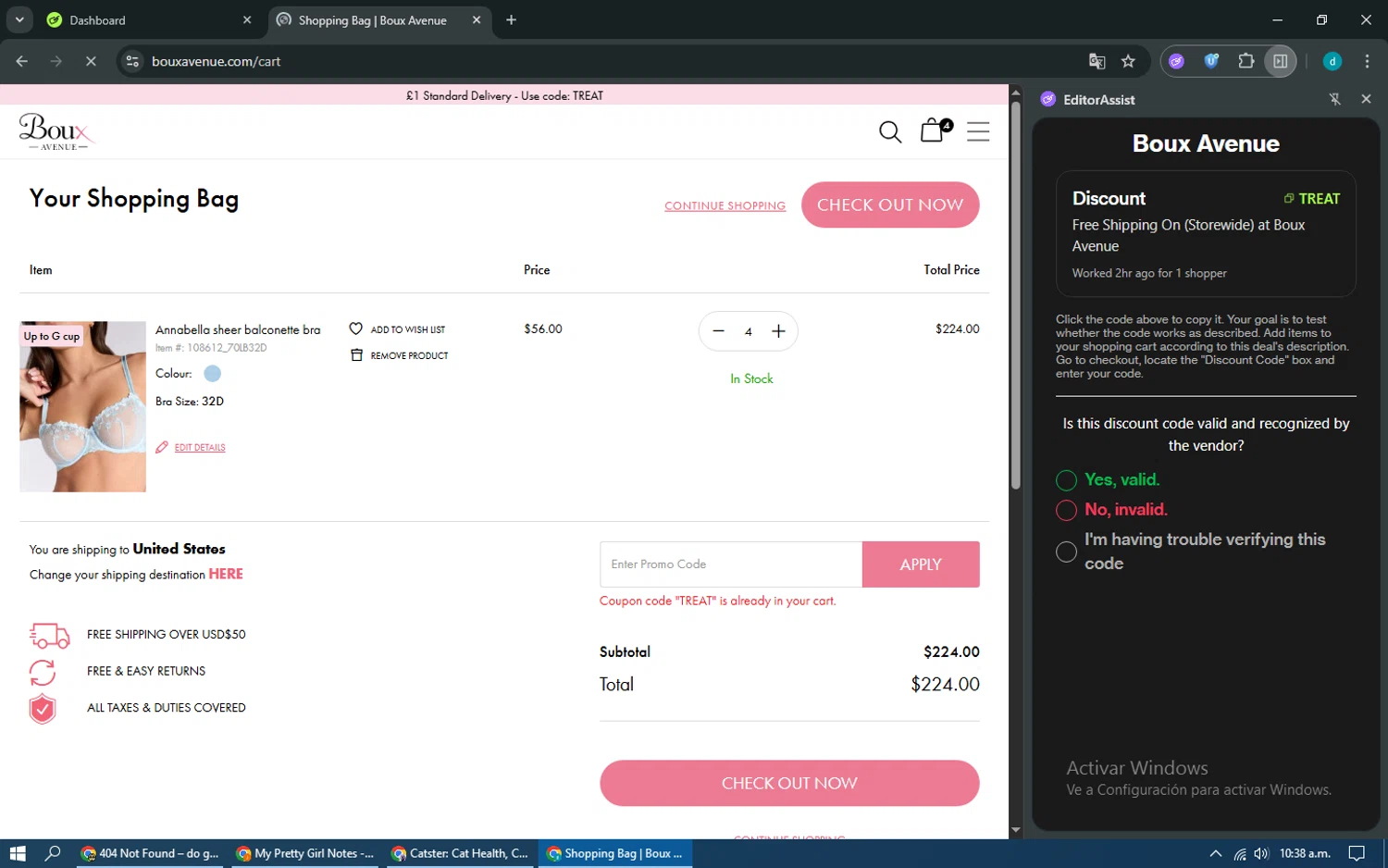1388x868 pixels.
Task: Click the '£1 Standard Delivery' promo banner
Action: point(504,95)
